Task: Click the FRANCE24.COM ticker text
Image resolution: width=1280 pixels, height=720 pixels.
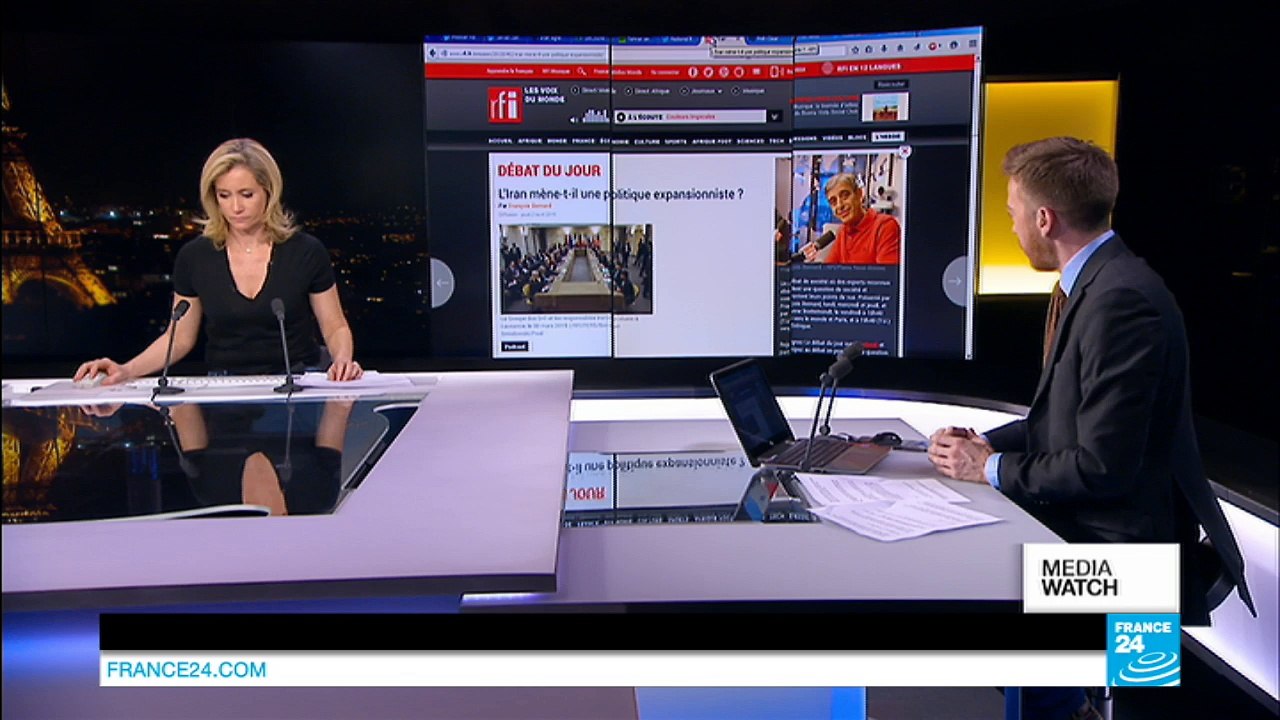Action: click(x=186, y=670)
